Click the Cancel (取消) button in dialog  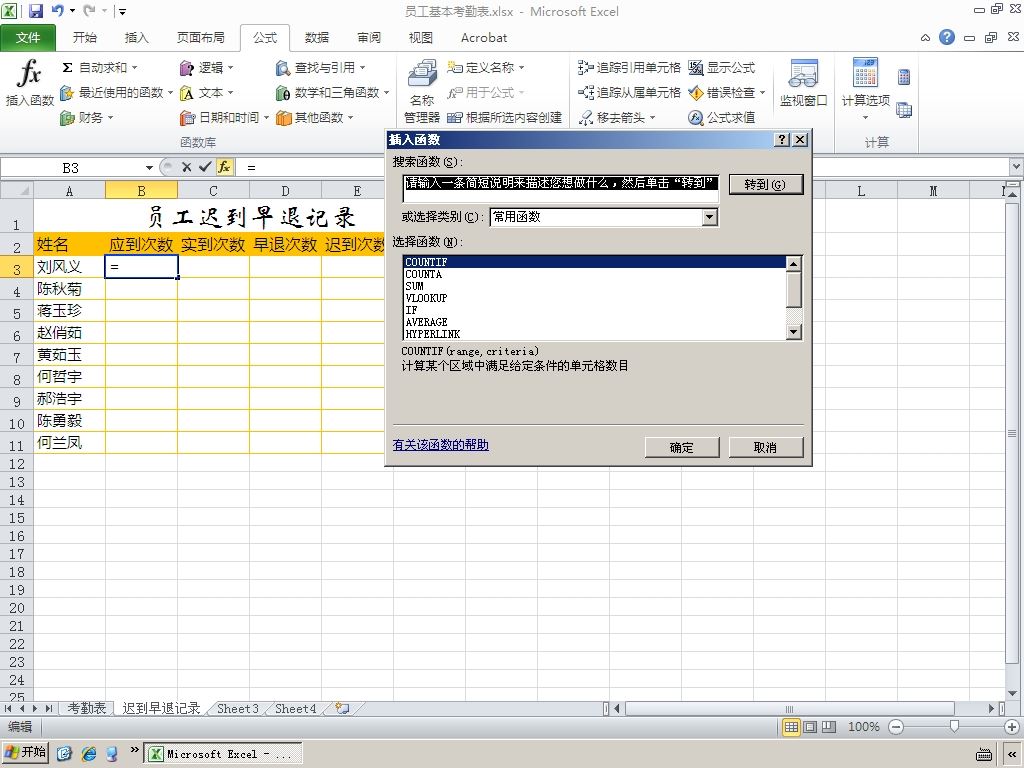[x=765, y=447]
